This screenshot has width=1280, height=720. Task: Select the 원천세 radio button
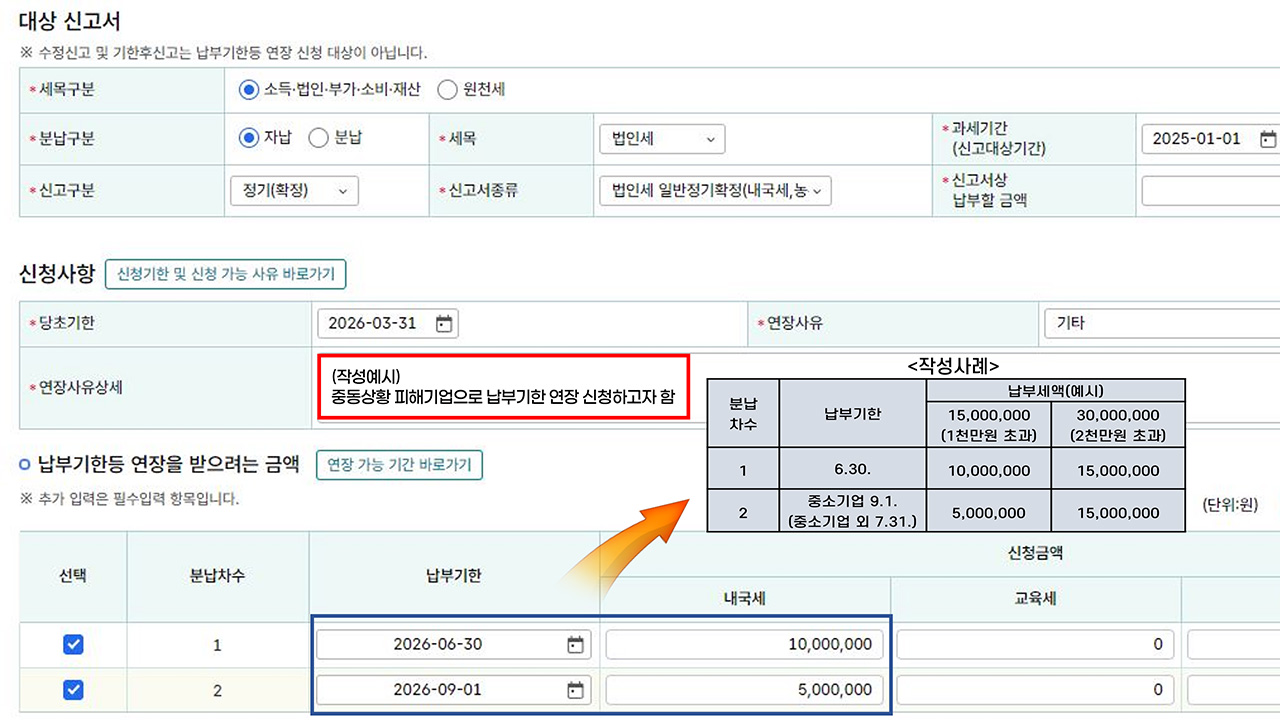pyautogui.click(x=447, y=89)
